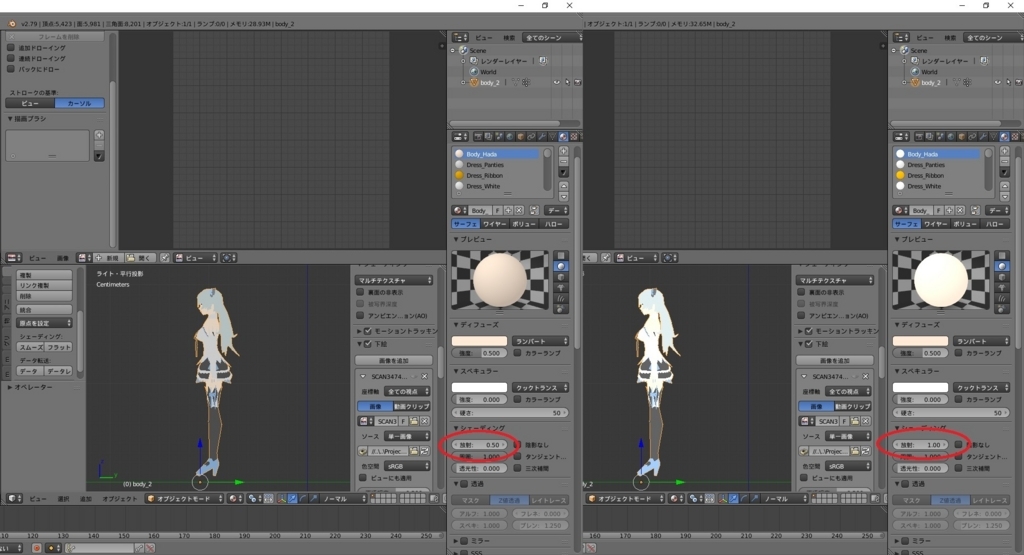Open Texture properties tab in left window
The width and height of the screenshot is (1024, 555).
click(x=574, y=136)
